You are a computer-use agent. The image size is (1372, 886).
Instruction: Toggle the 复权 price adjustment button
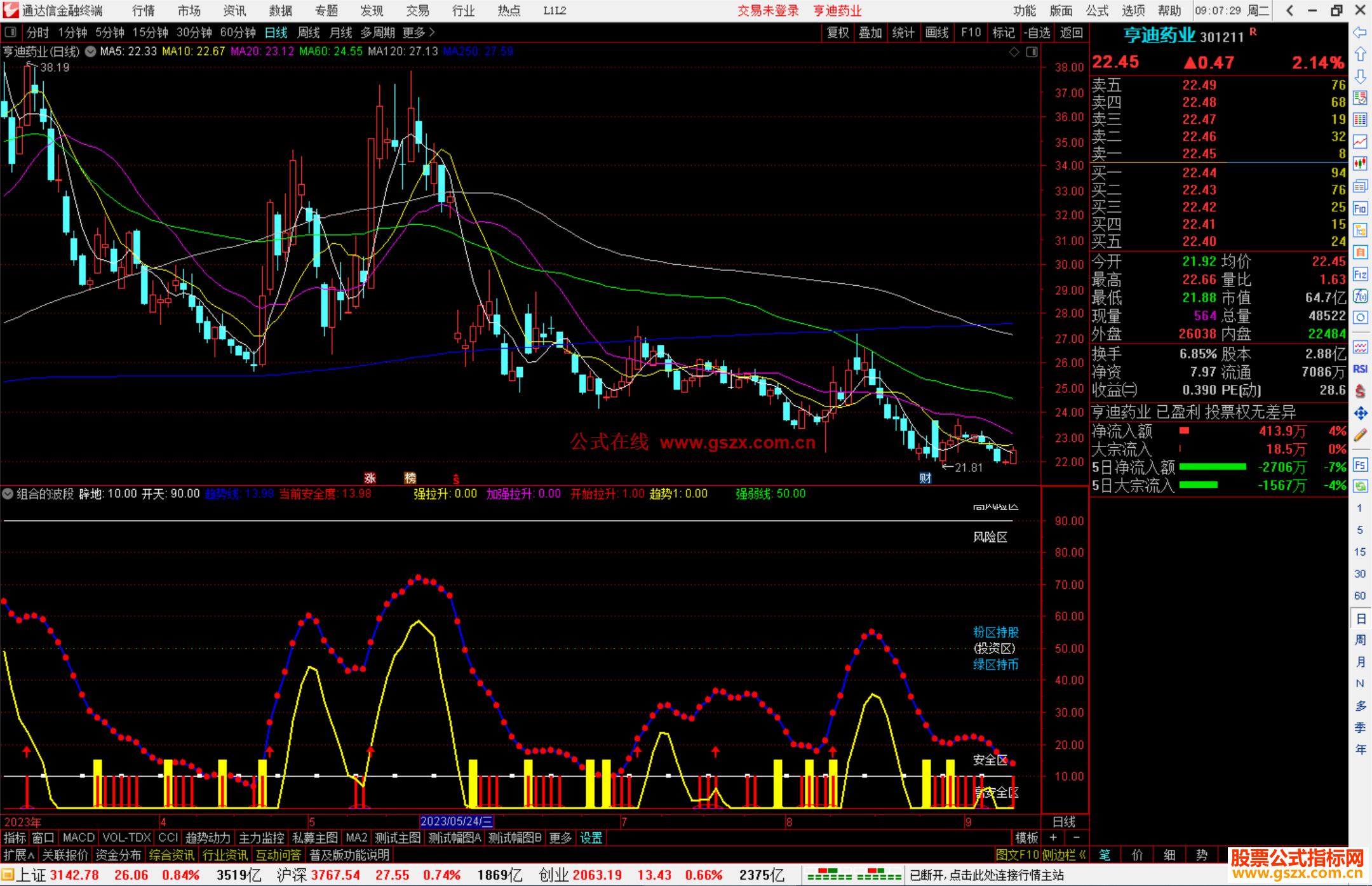pyautogui.click(x=838, y=32)
